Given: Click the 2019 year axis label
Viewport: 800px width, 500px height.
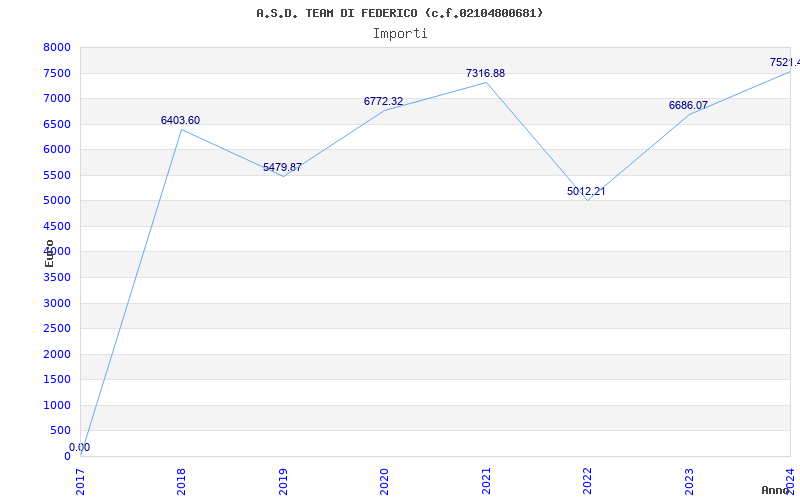Looking at the screenshot, I should [283, 481].
